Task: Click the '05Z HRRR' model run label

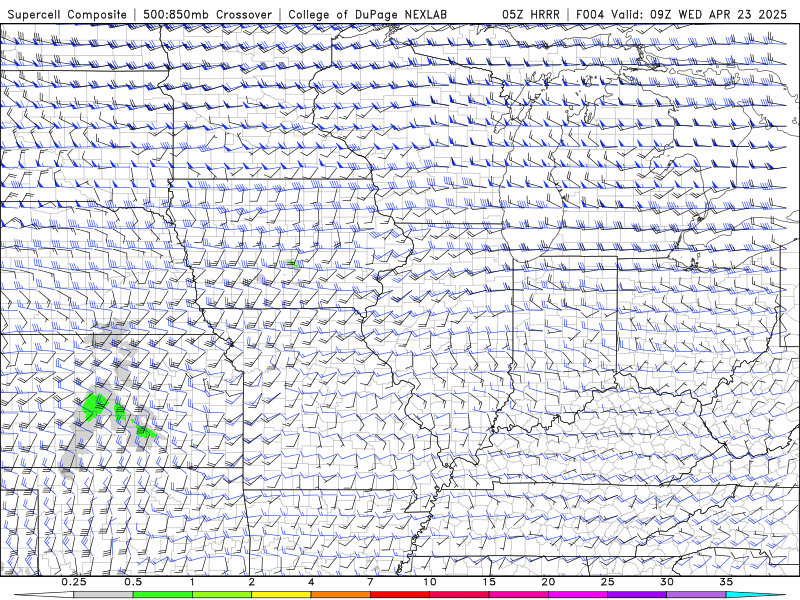Action: (531, 14)
